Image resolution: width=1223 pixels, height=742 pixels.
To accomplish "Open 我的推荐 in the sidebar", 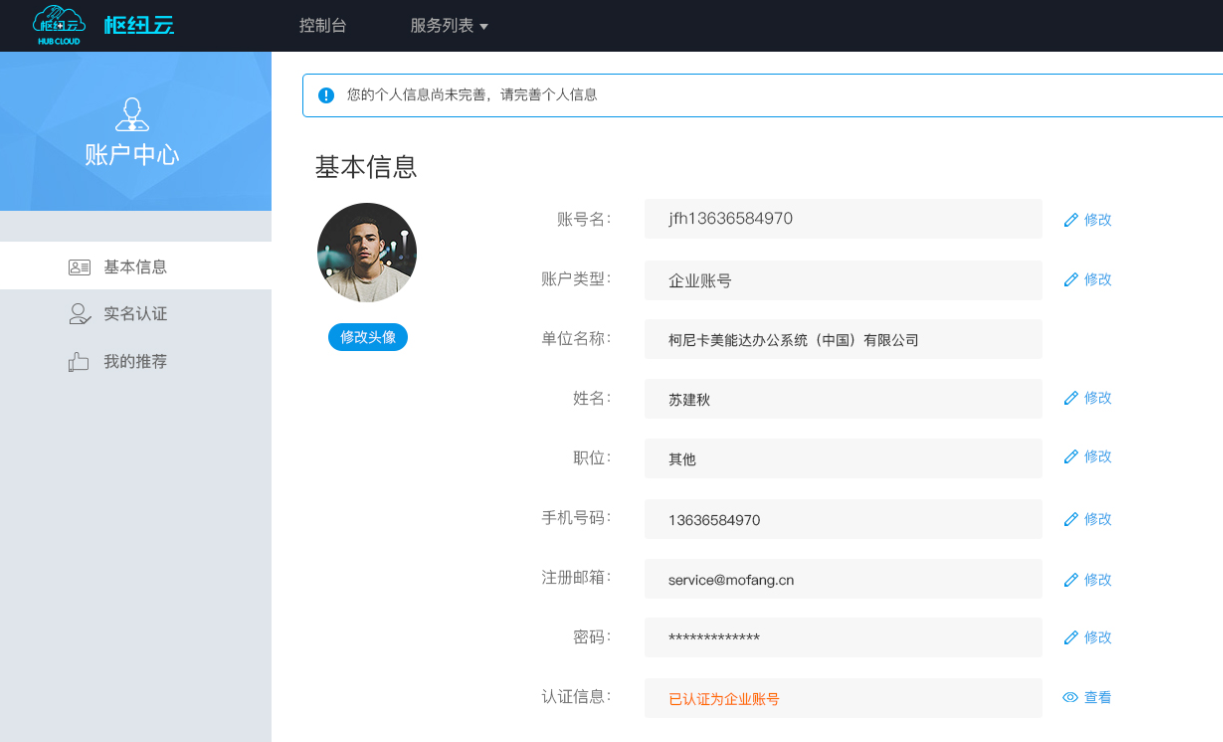I will coord(135,362).
